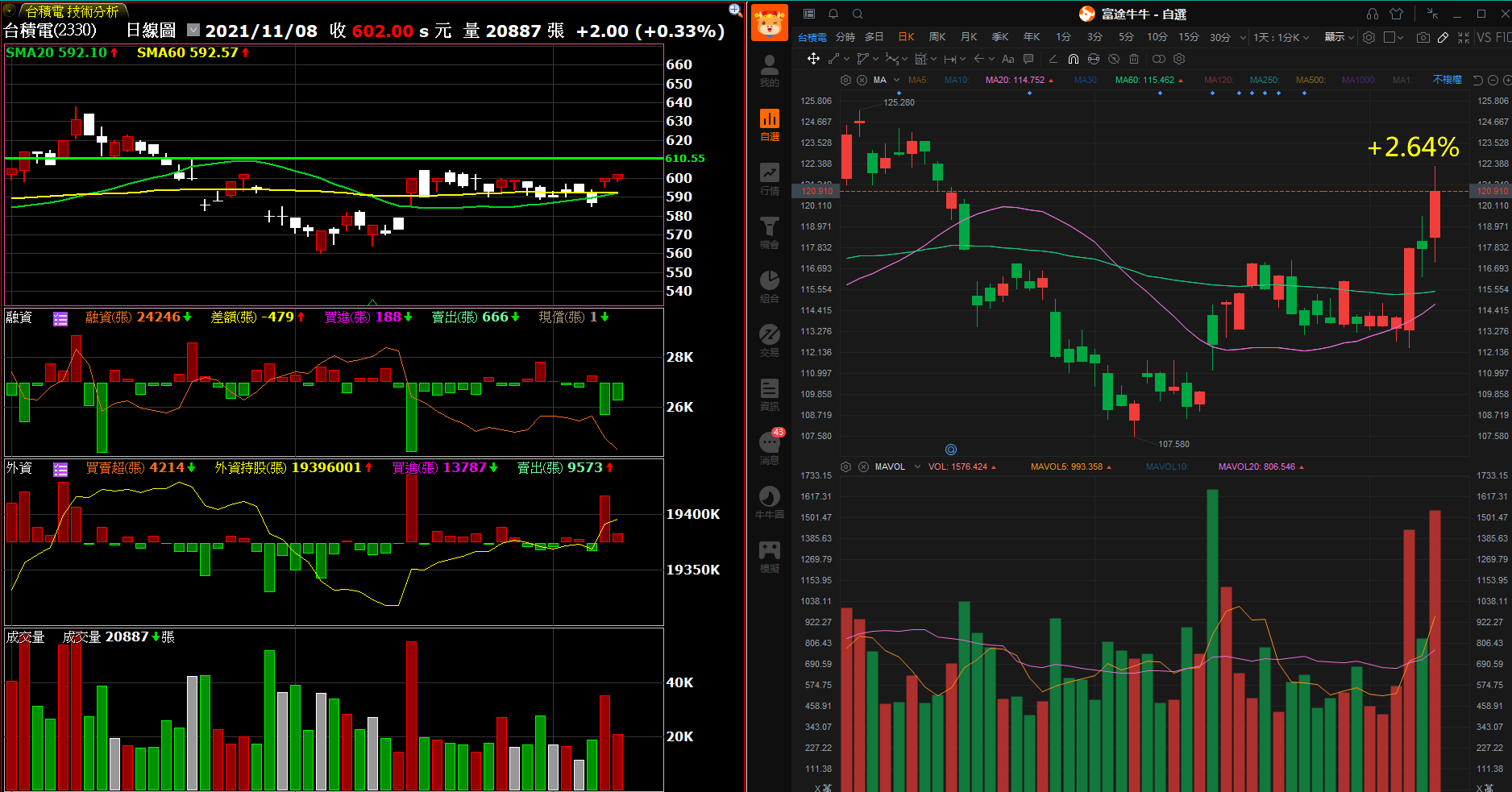Open the 融資 list icon button

tap(60, 319)
